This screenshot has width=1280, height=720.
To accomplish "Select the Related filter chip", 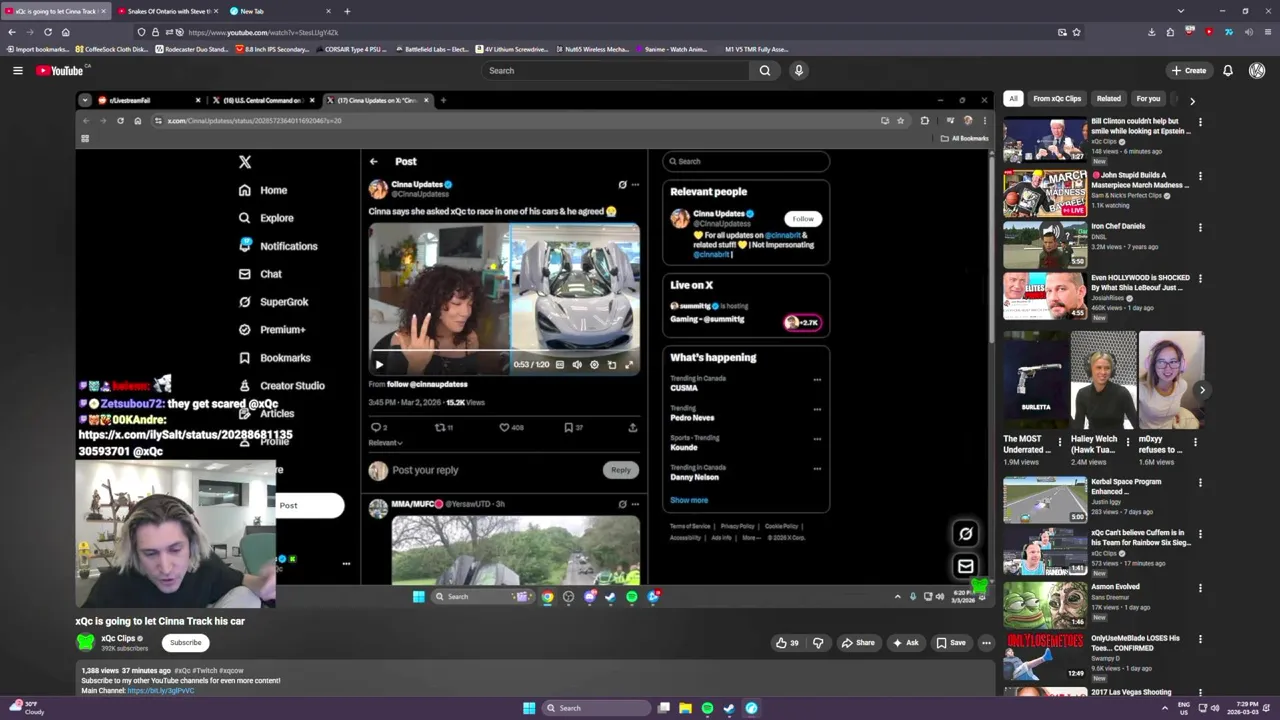I will coord(1108,99).
